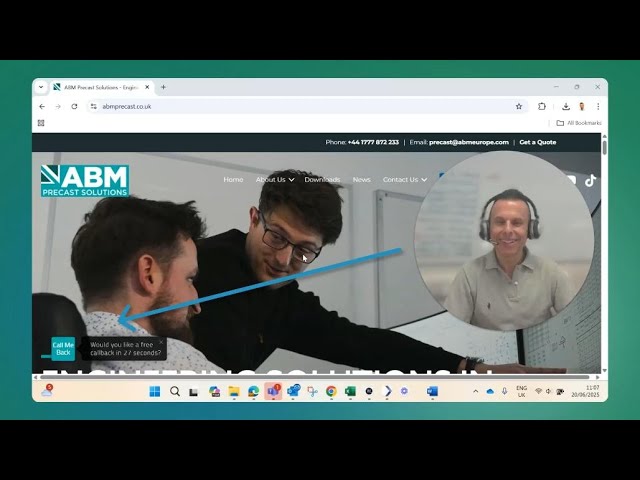Screen dimensions: 640x480
Task: Open site information icon in address bar
Action: click(93, 107)
